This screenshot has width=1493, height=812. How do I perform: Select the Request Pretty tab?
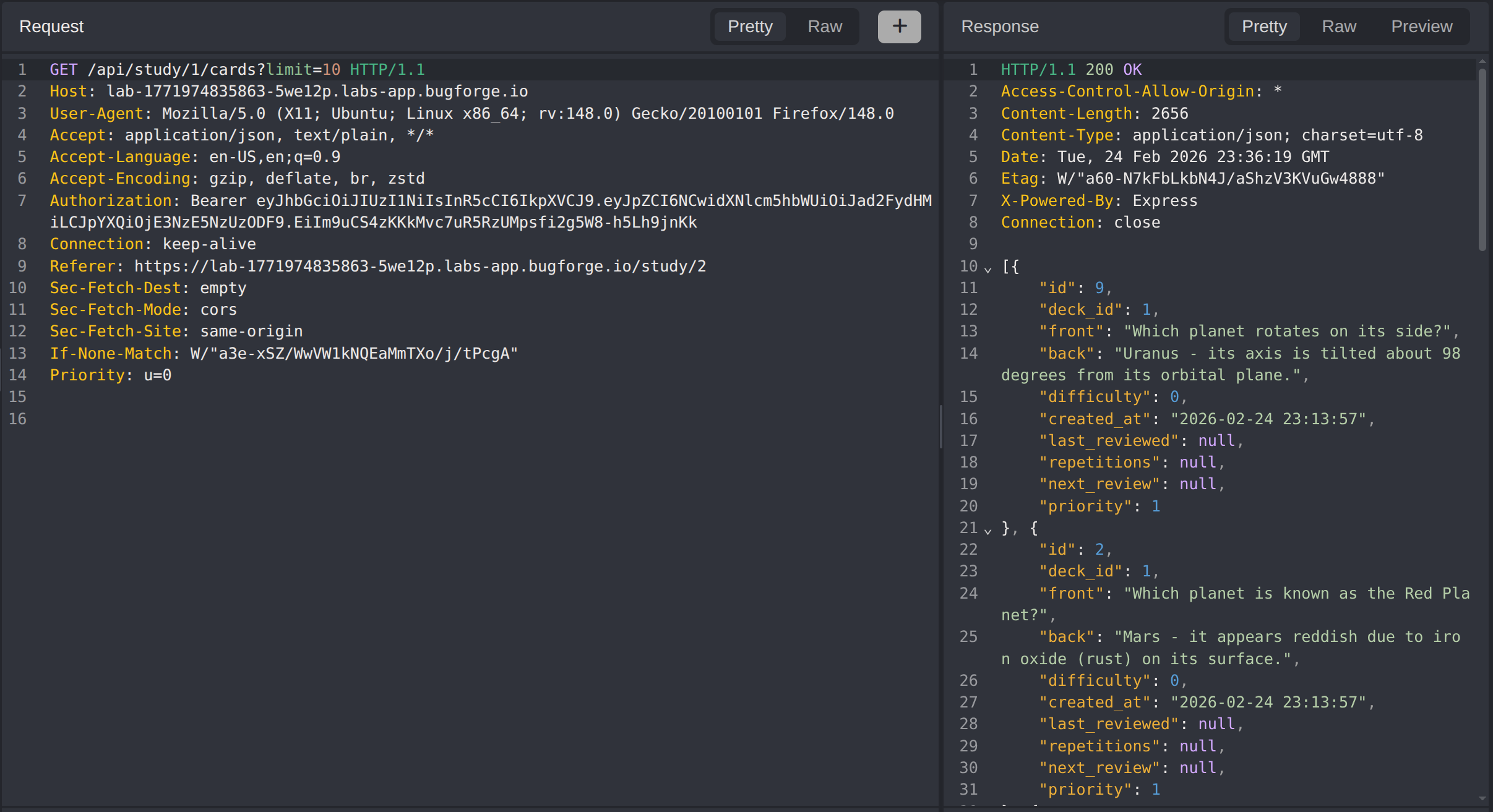(750, 27)
